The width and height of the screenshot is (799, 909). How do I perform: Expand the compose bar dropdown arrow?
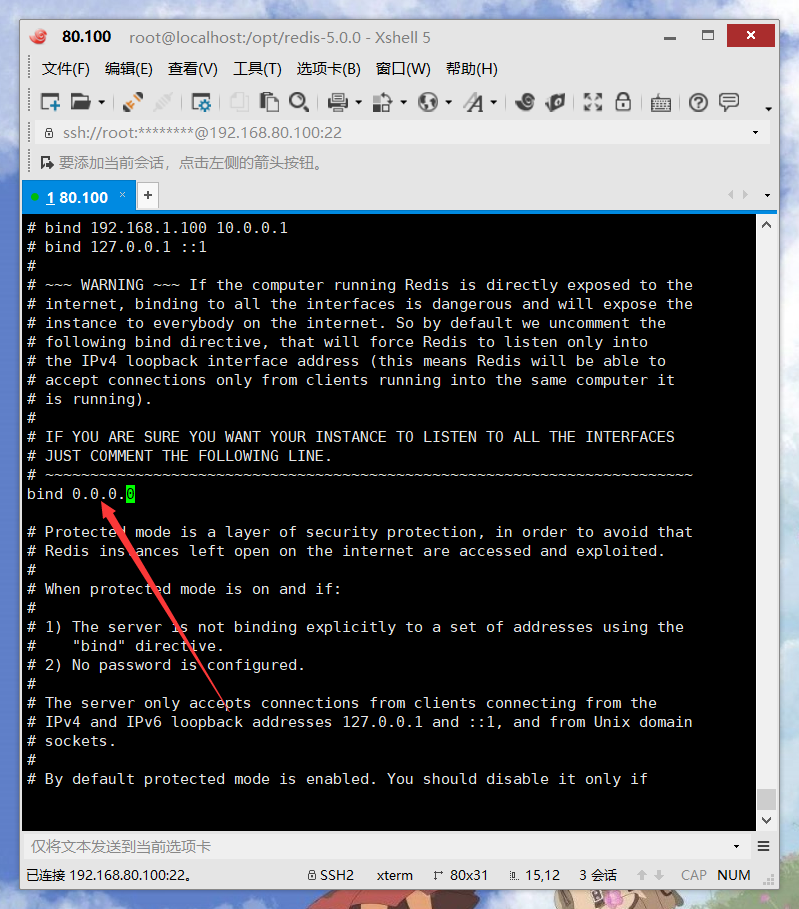[x=736, y=847]
